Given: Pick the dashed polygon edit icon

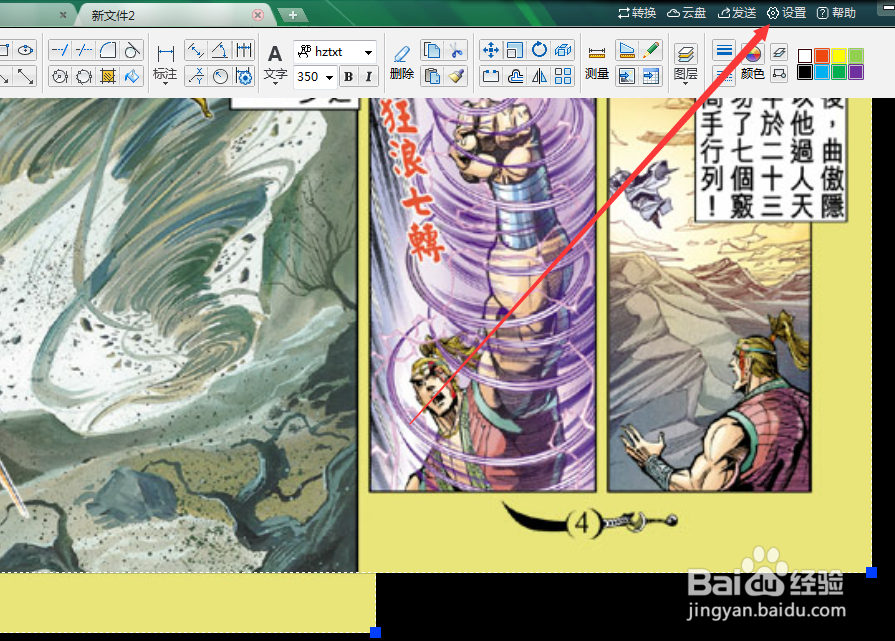Looking at the screenshot, I should click(x=84, y=76).
